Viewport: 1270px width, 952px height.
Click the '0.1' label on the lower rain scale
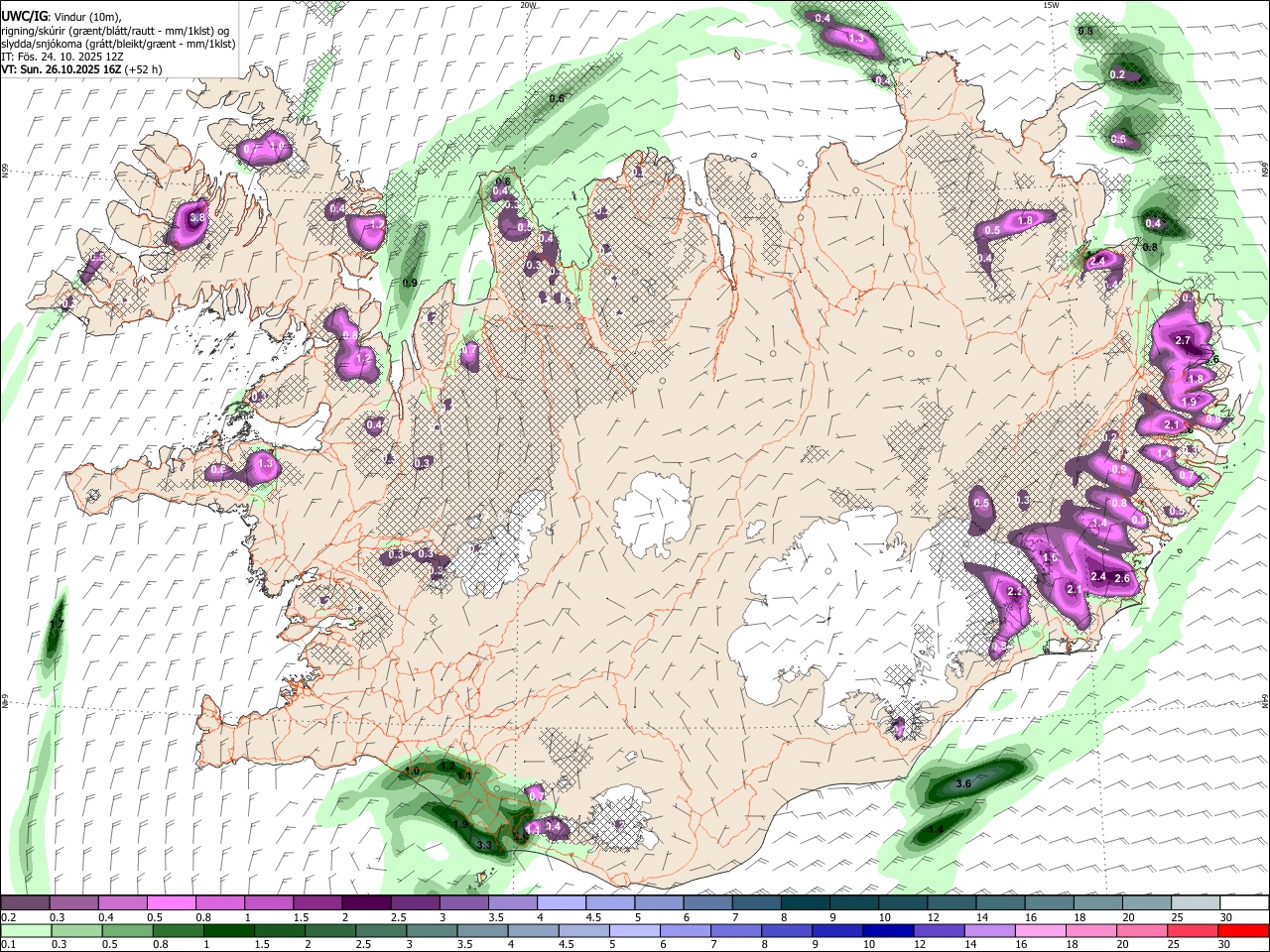click(x=7, y=944)
